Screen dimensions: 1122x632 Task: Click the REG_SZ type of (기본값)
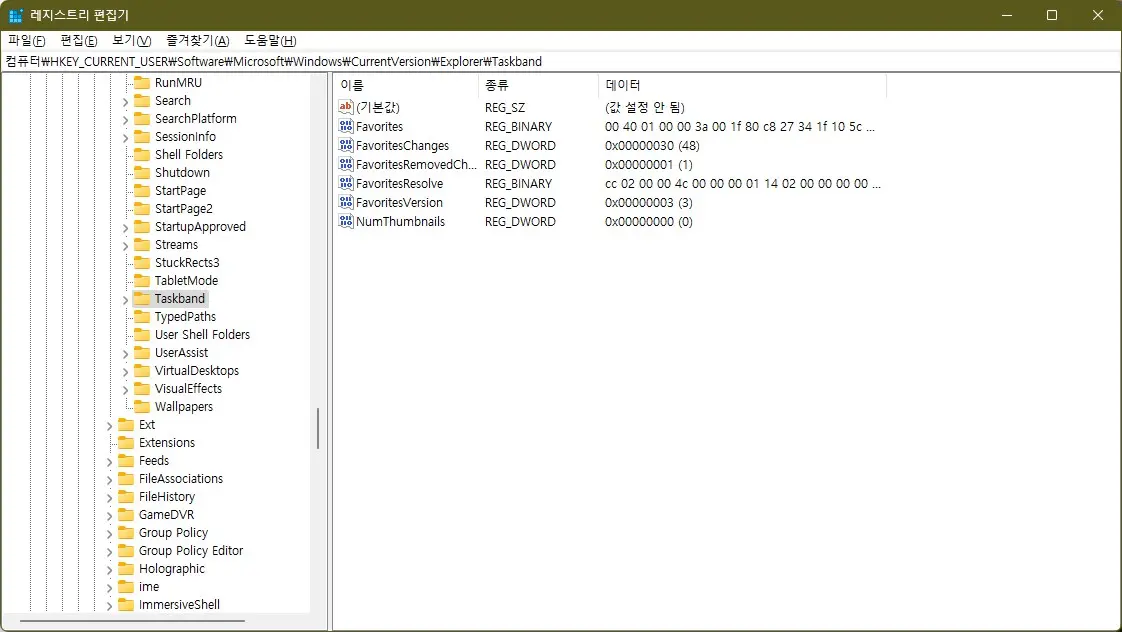[x=504, y=107]
